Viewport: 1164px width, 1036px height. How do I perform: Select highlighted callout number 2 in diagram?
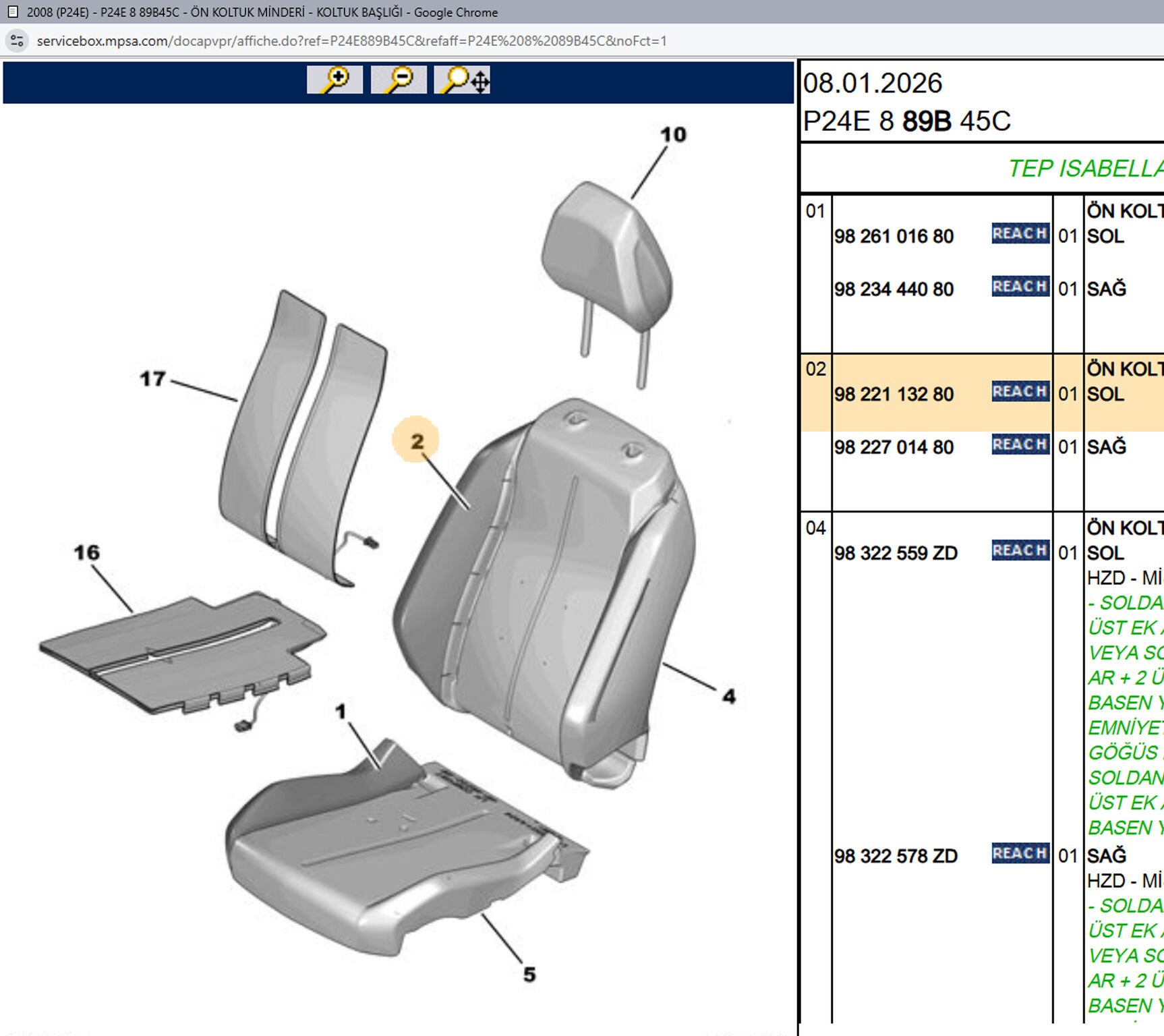coord(416,441)
